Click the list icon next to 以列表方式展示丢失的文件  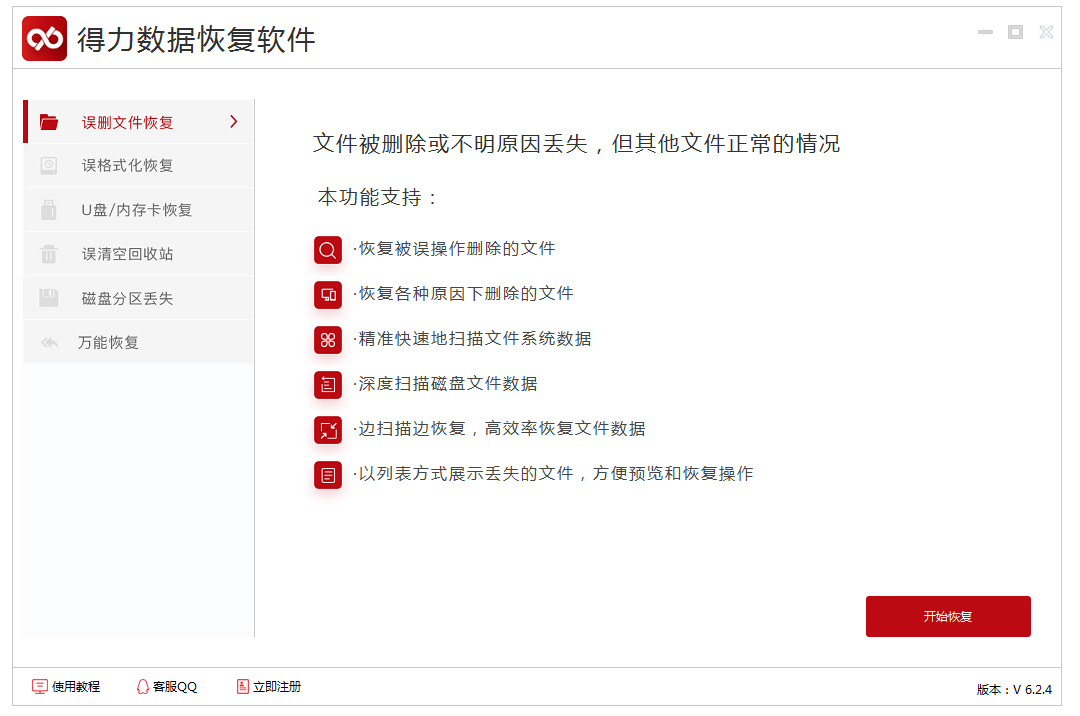(x=328, y=475)
